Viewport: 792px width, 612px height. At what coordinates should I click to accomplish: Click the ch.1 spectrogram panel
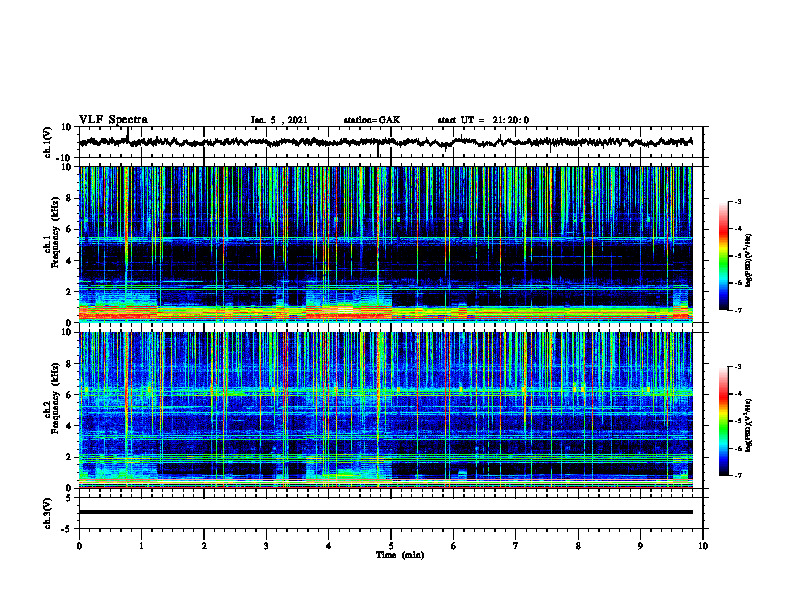[386, 244]
